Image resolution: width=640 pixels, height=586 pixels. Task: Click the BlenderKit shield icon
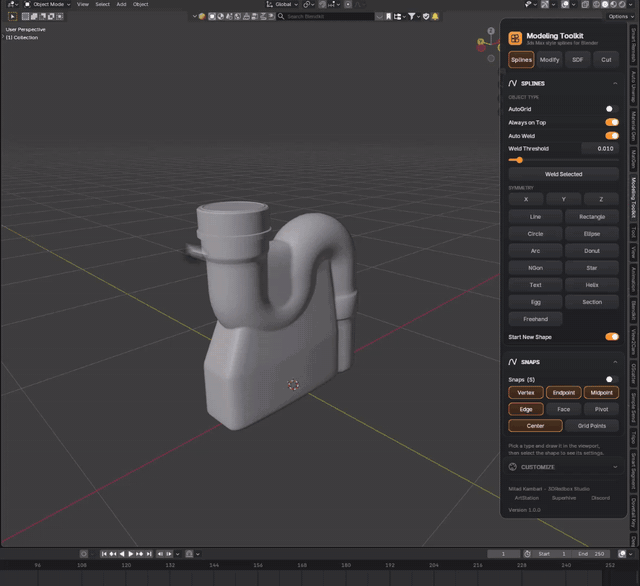coord(426,16)
